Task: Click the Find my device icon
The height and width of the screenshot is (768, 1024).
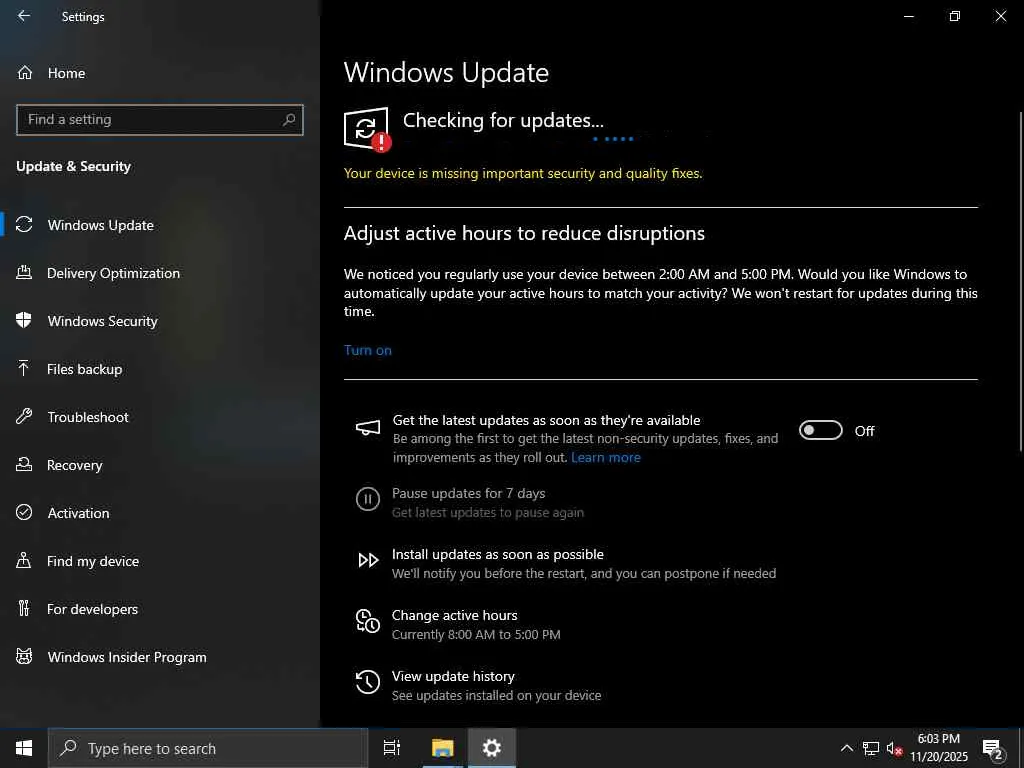Action: tap(24, 560)
